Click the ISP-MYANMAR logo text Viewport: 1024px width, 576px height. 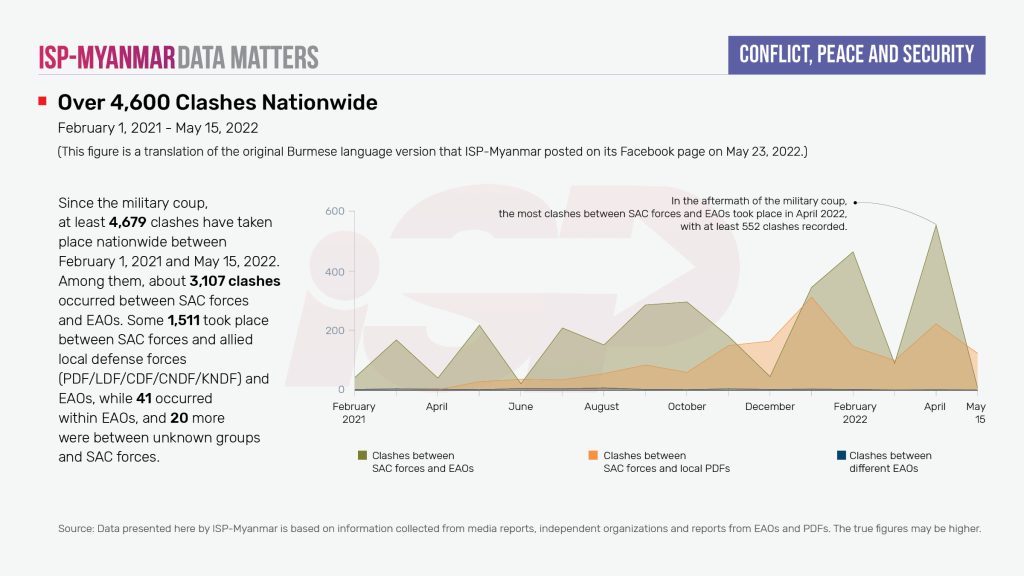pyautogui.click(x=107, y=57)
